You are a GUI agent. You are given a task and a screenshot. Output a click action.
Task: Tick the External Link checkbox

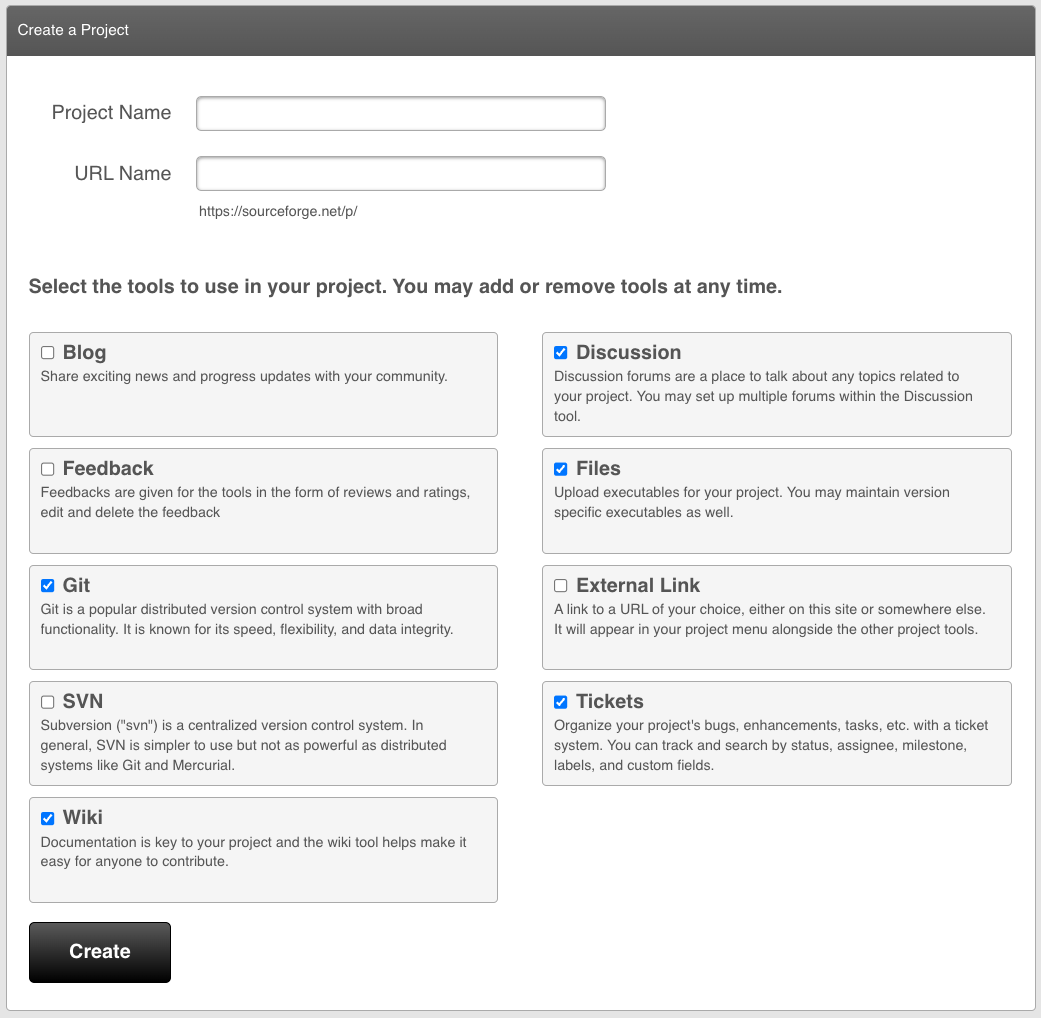click(x=561, y=586)
